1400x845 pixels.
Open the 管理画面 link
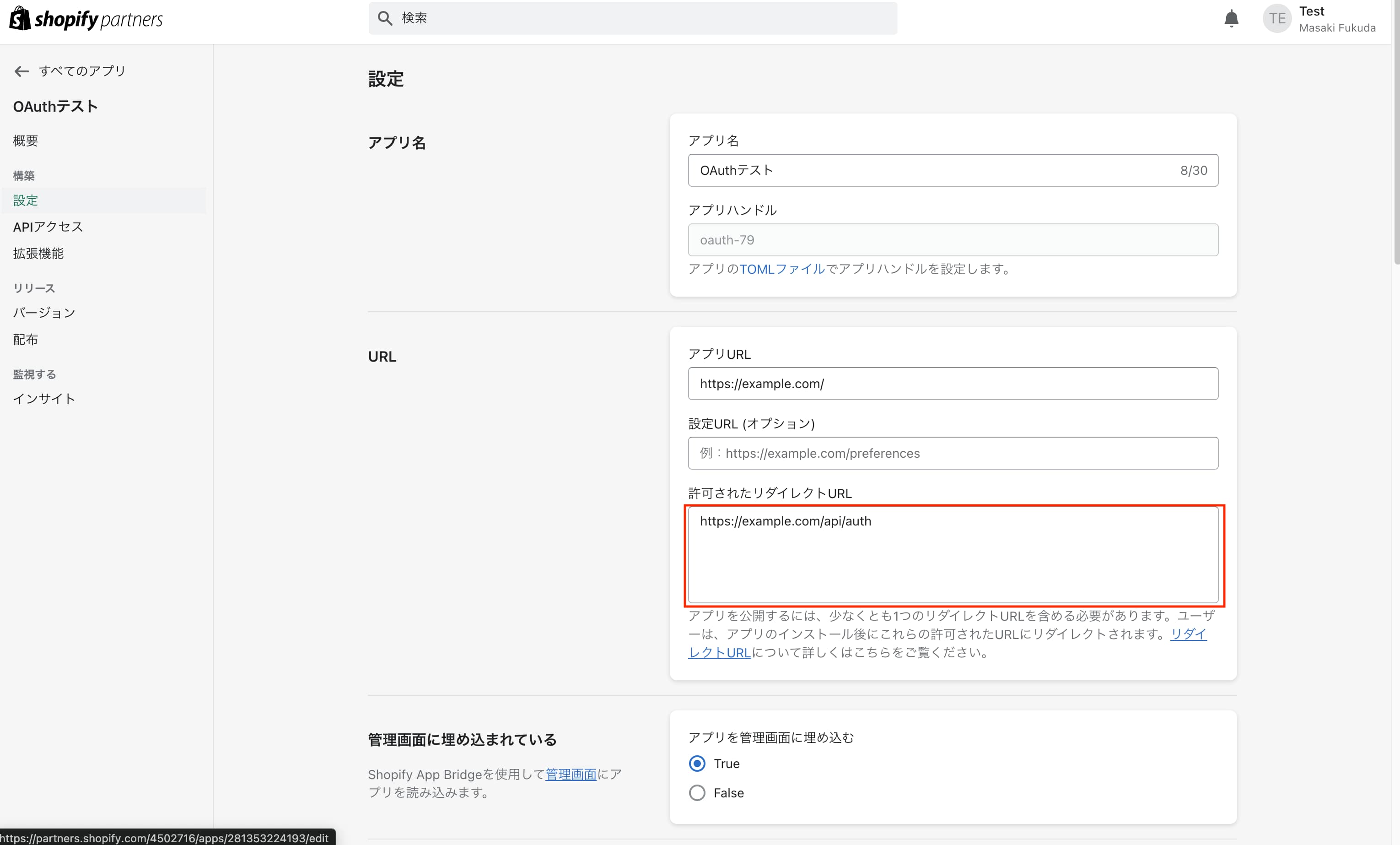pos(571,774)
